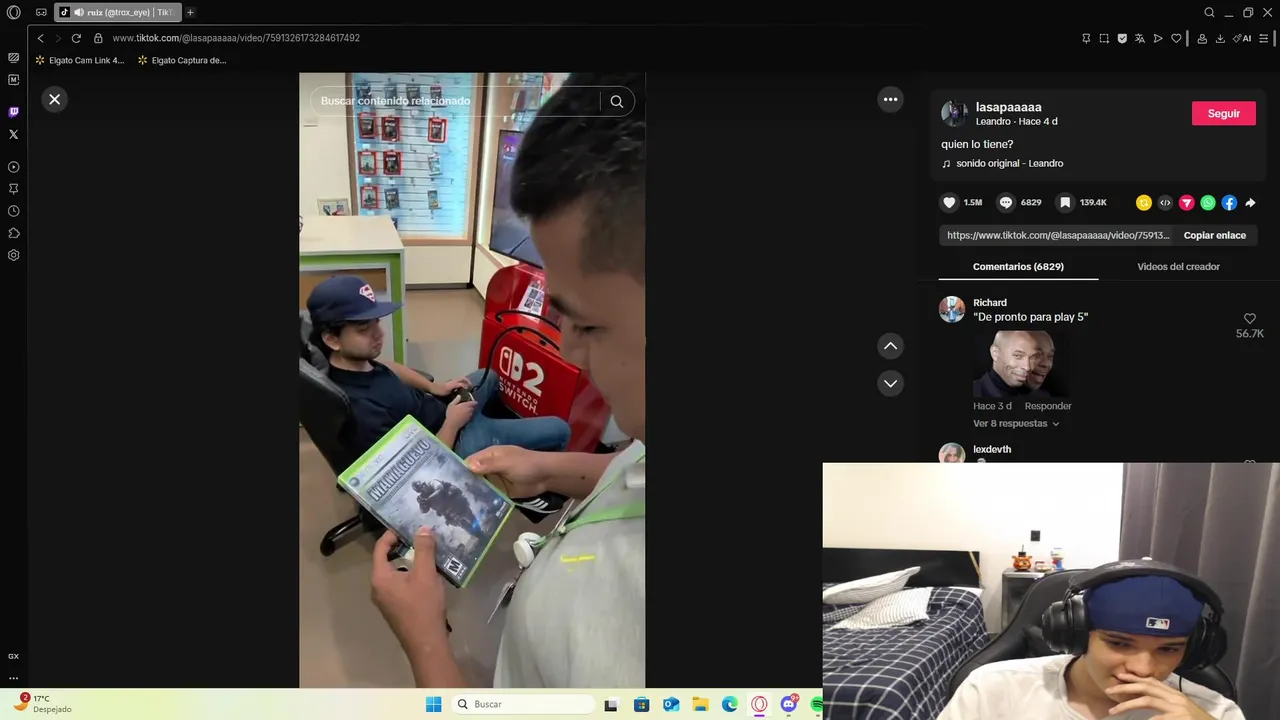Go to the previous video arrow
Screen dimensions: 1280x720
click(890, 346)
